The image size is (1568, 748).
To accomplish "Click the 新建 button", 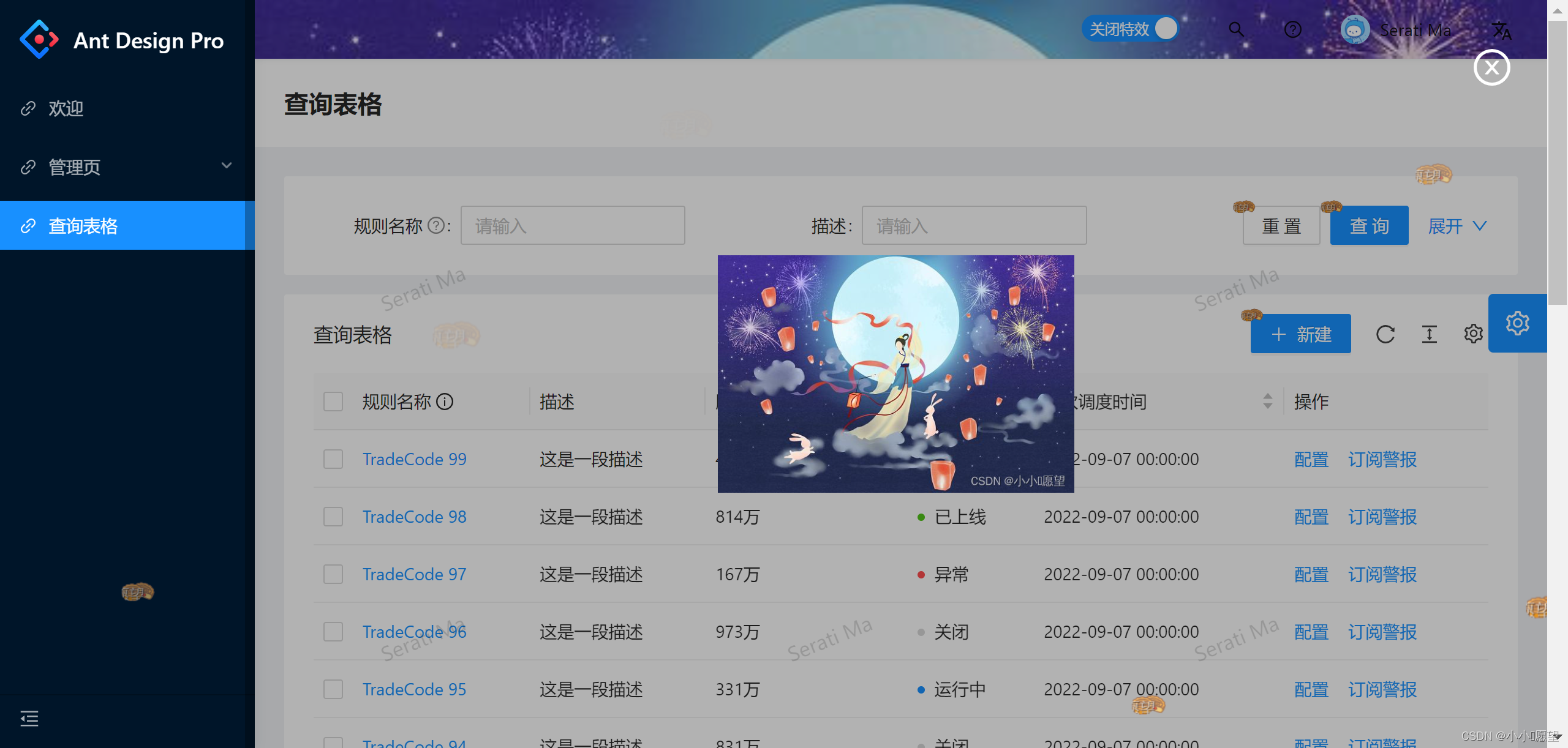I will [1300, 334].
